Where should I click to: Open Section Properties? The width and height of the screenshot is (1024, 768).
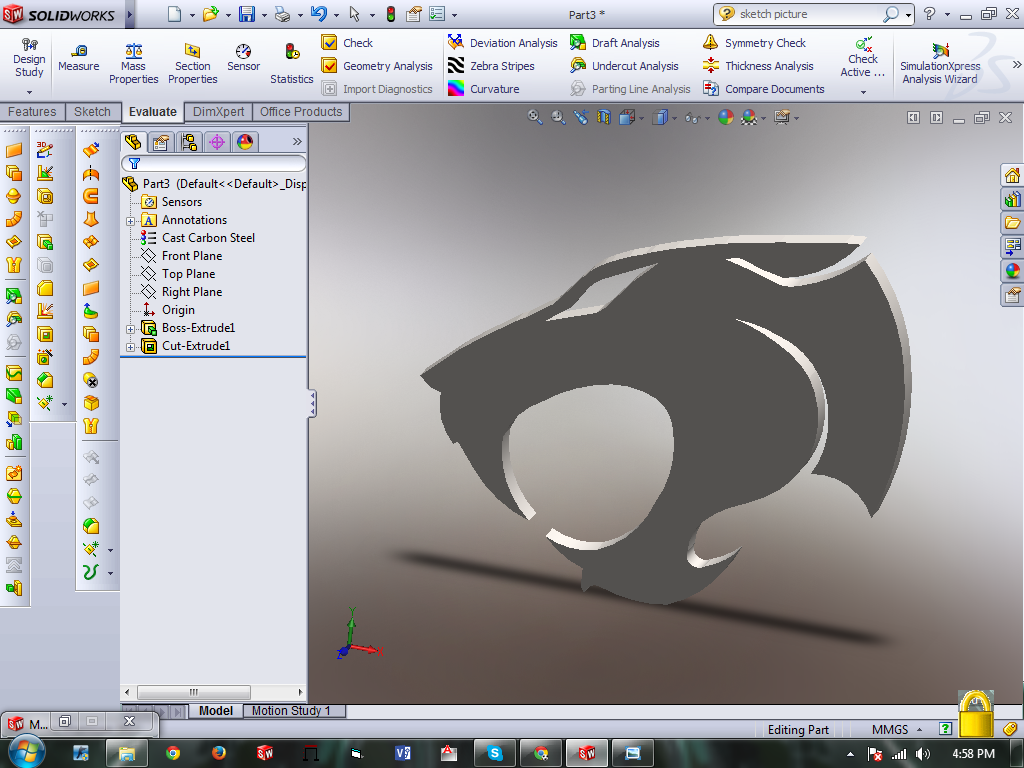[193, 64]
